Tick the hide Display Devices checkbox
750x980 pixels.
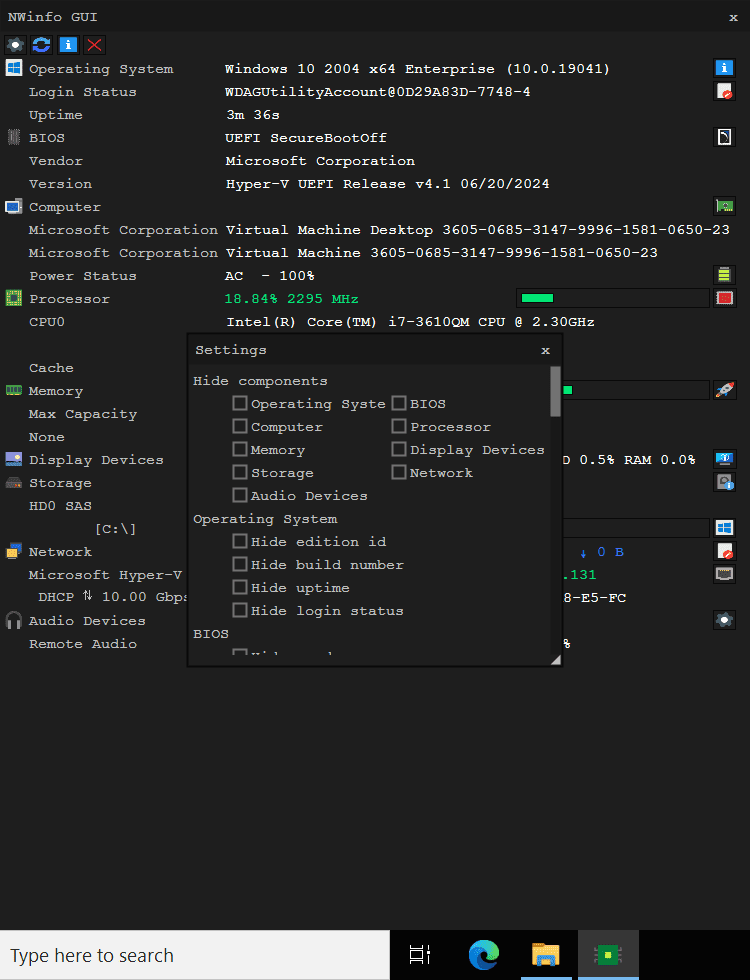[399, 449]
